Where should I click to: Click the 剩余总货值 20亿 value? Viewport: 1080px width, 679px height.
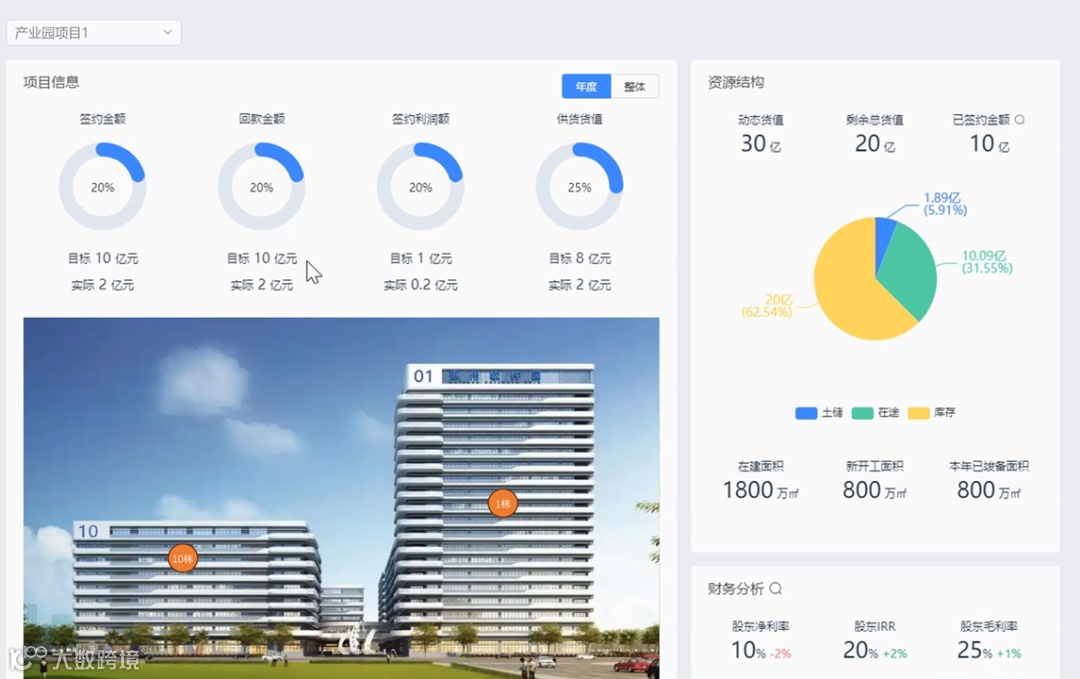875,144
